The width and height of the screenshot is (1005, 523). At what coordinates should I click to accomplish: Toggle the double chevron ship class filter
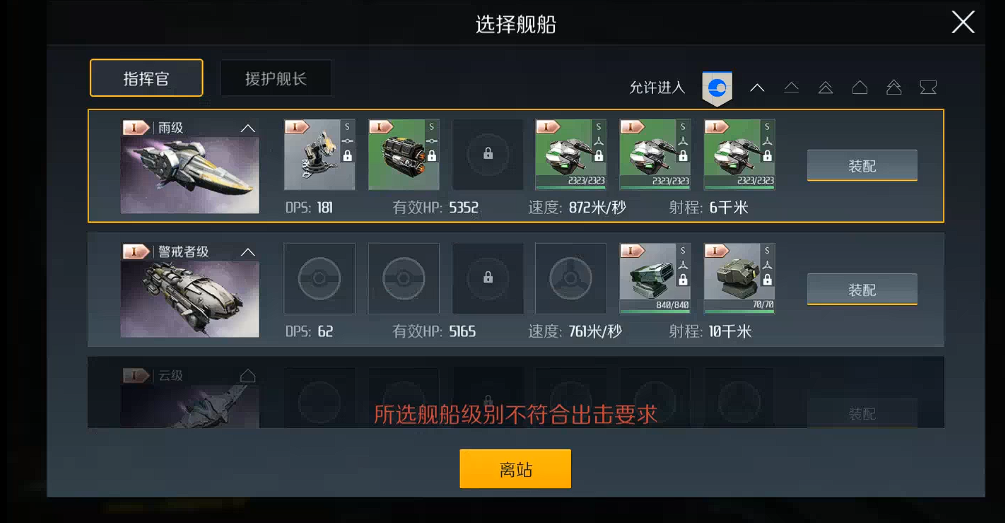click(x=826, y=87)
